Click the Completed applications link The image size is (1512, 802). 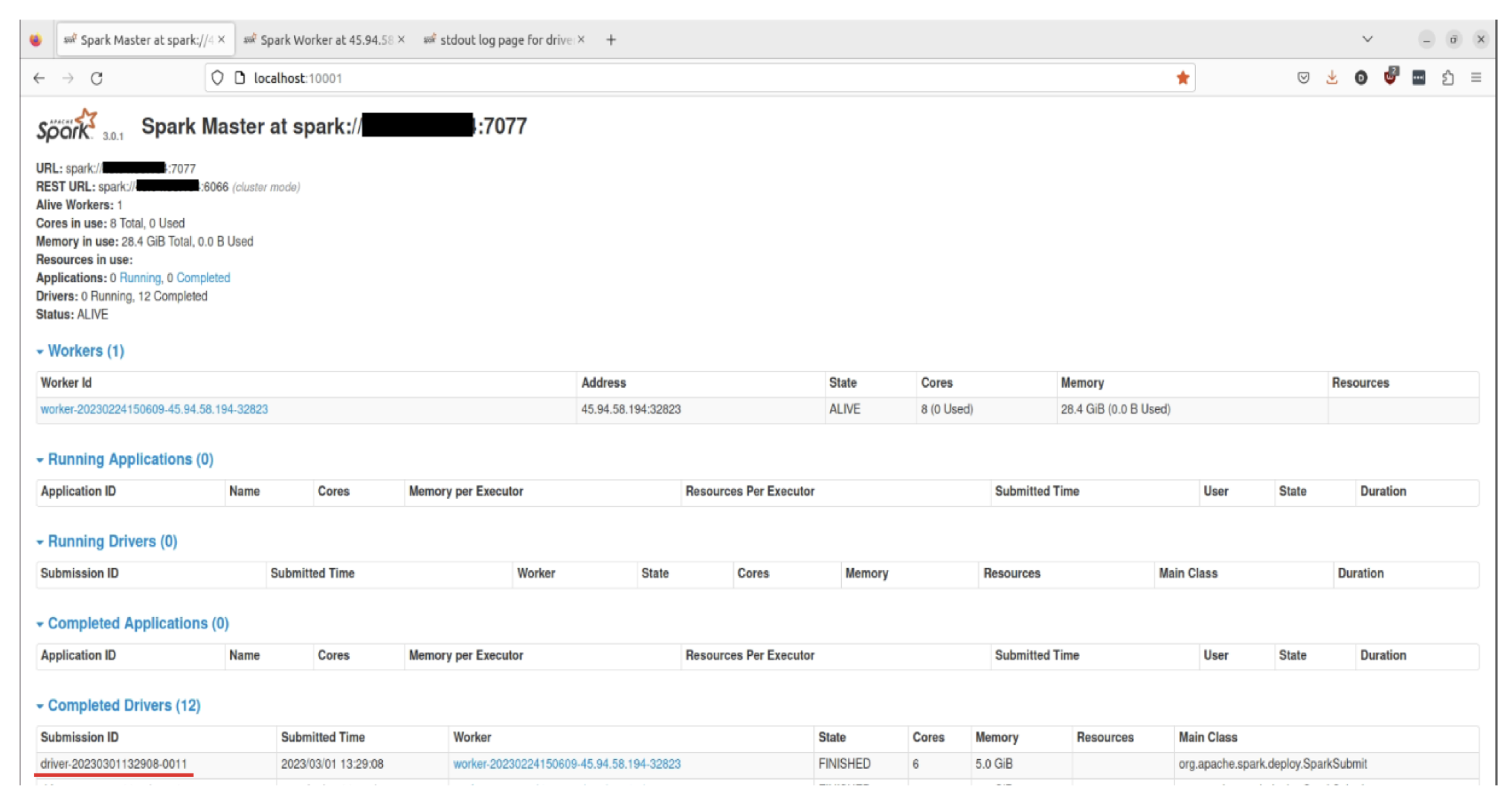pos(203,278)
